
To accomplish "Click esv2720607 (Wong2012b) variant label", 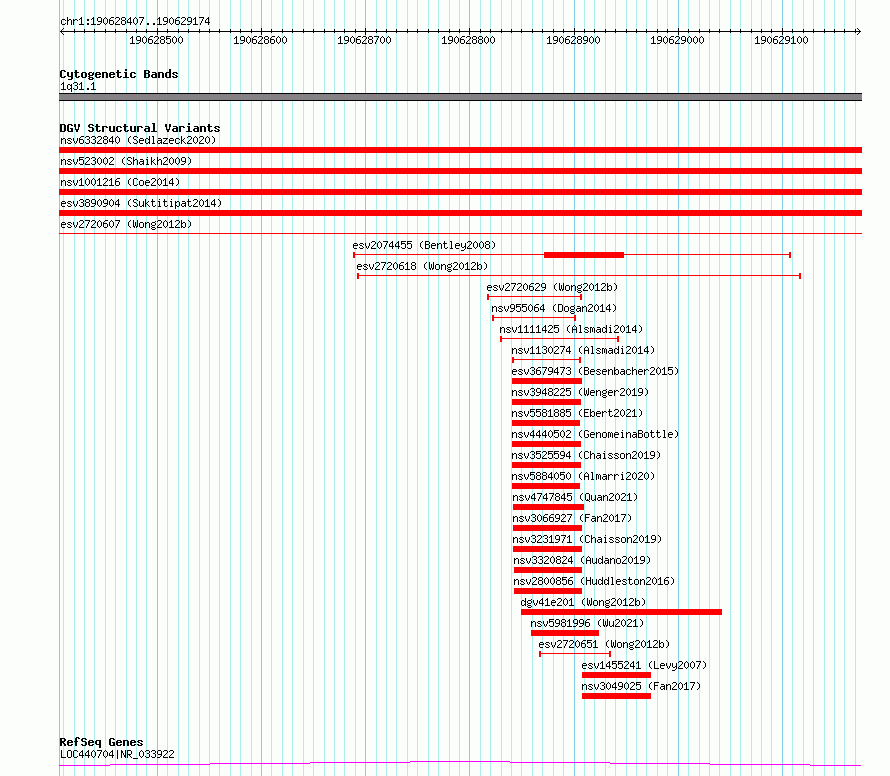I will (126, 224).
